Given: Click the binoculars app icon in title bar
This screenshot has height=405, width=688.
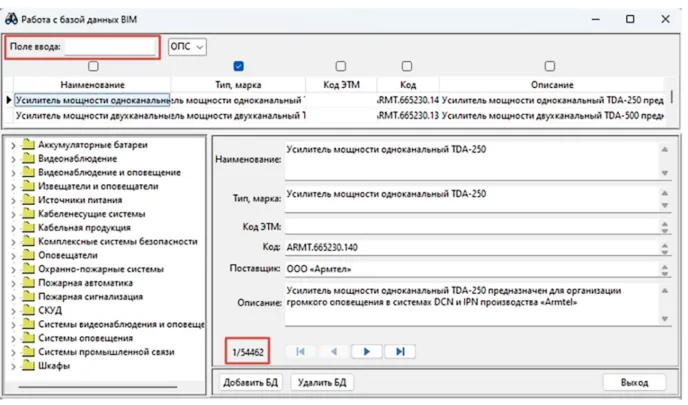Looking at the screenshot, I should tap(13, 18).
